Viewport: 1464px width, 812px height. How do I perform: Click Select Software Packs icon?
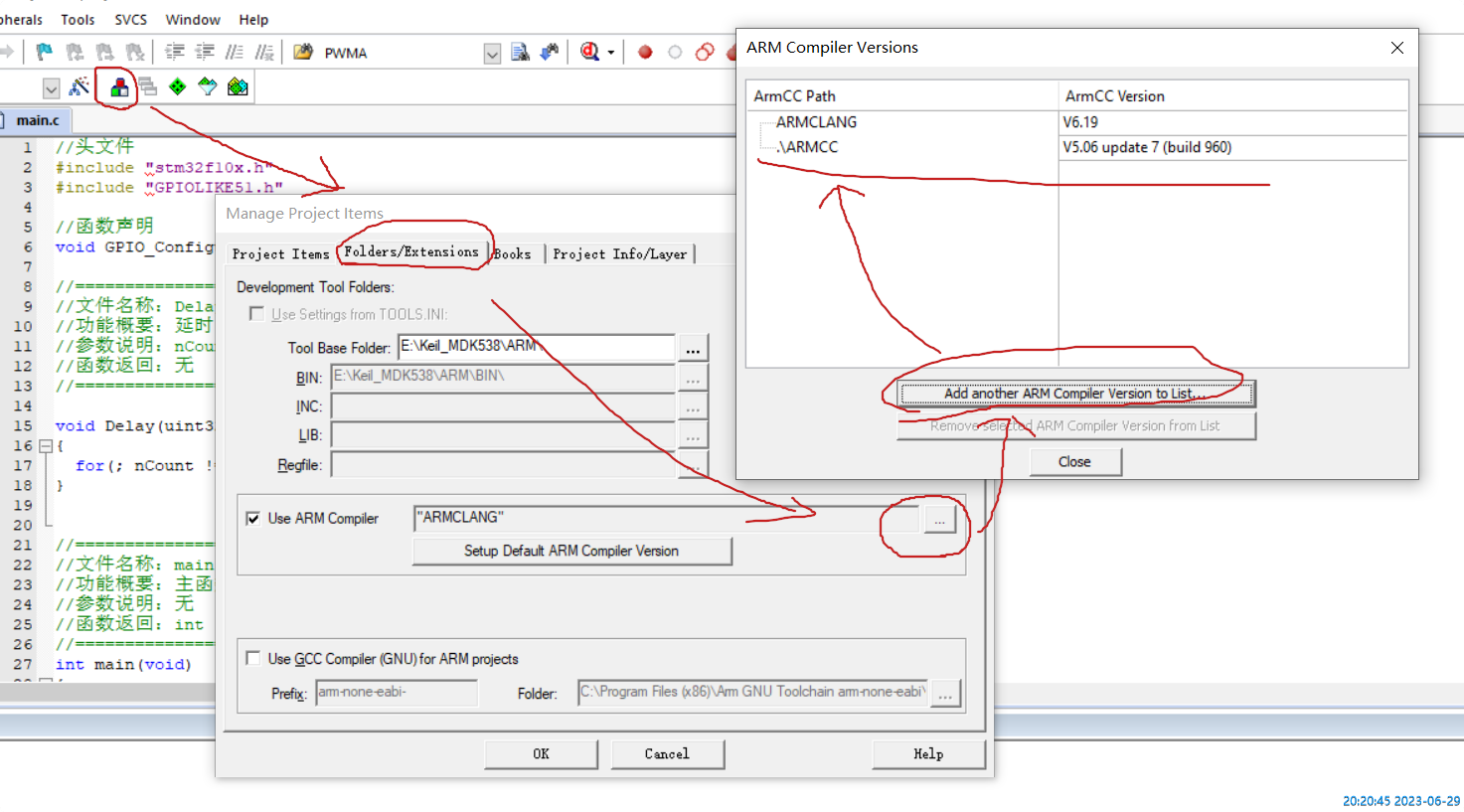coord(207,86)
